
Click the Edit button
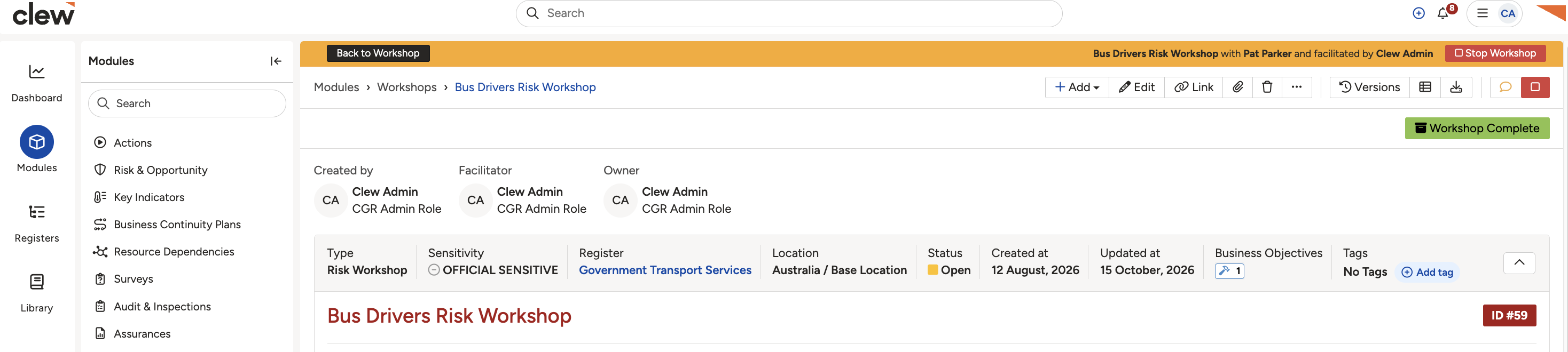point(1136,87)
